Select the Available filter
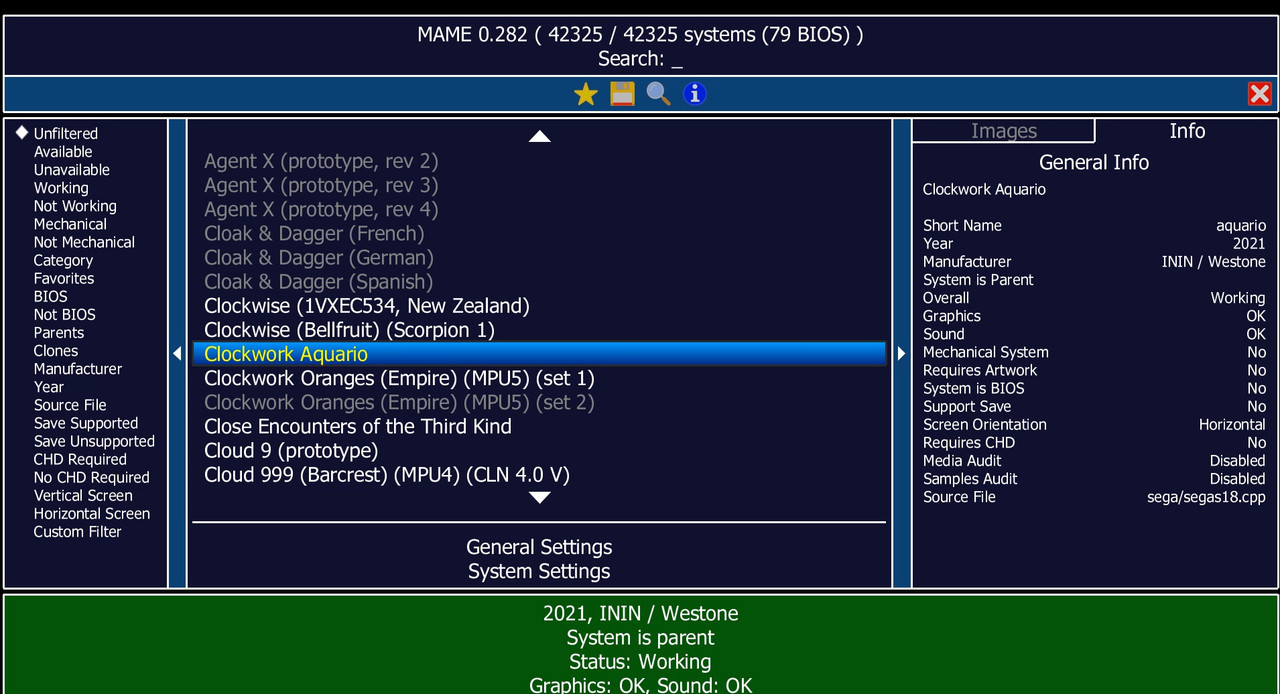 [63, 152]
